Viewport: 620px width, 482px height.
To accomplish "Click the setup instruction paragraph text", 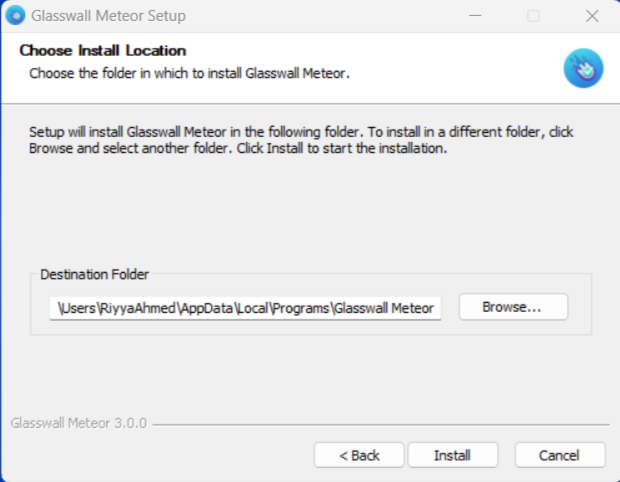I will tap(300, 140).
